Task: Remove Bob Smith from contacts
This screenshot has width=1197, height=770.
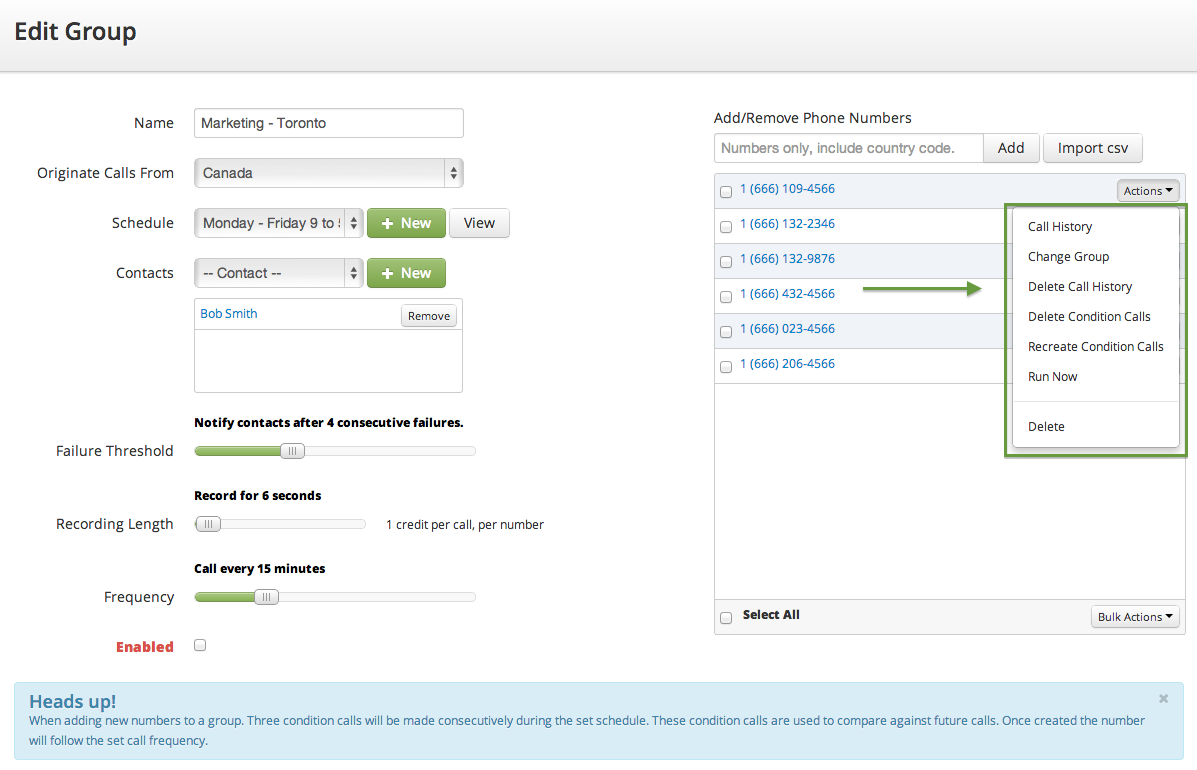Action: pos(429,316)
